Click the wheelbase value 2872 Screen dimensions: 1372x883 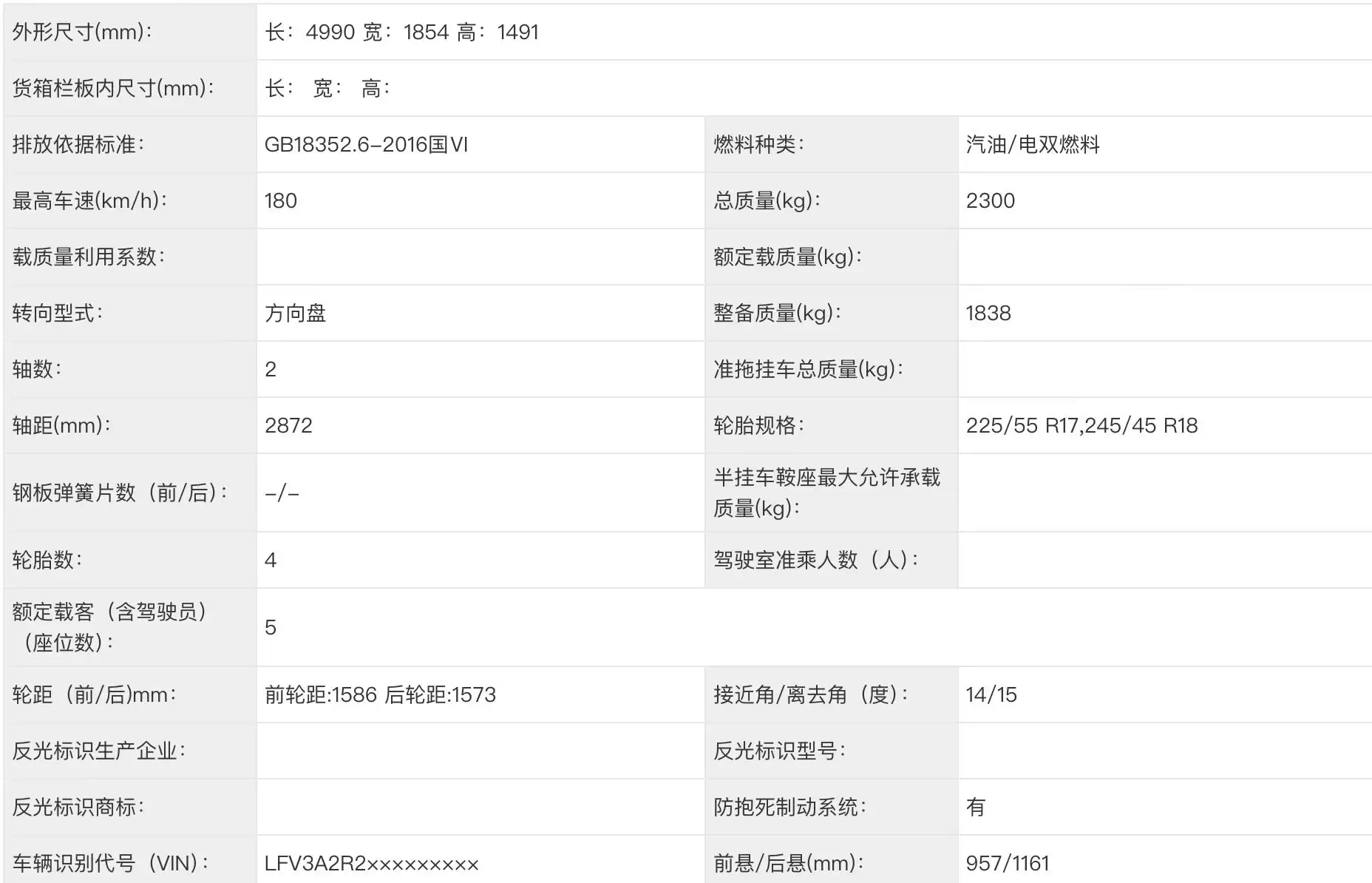click(288, 425)
